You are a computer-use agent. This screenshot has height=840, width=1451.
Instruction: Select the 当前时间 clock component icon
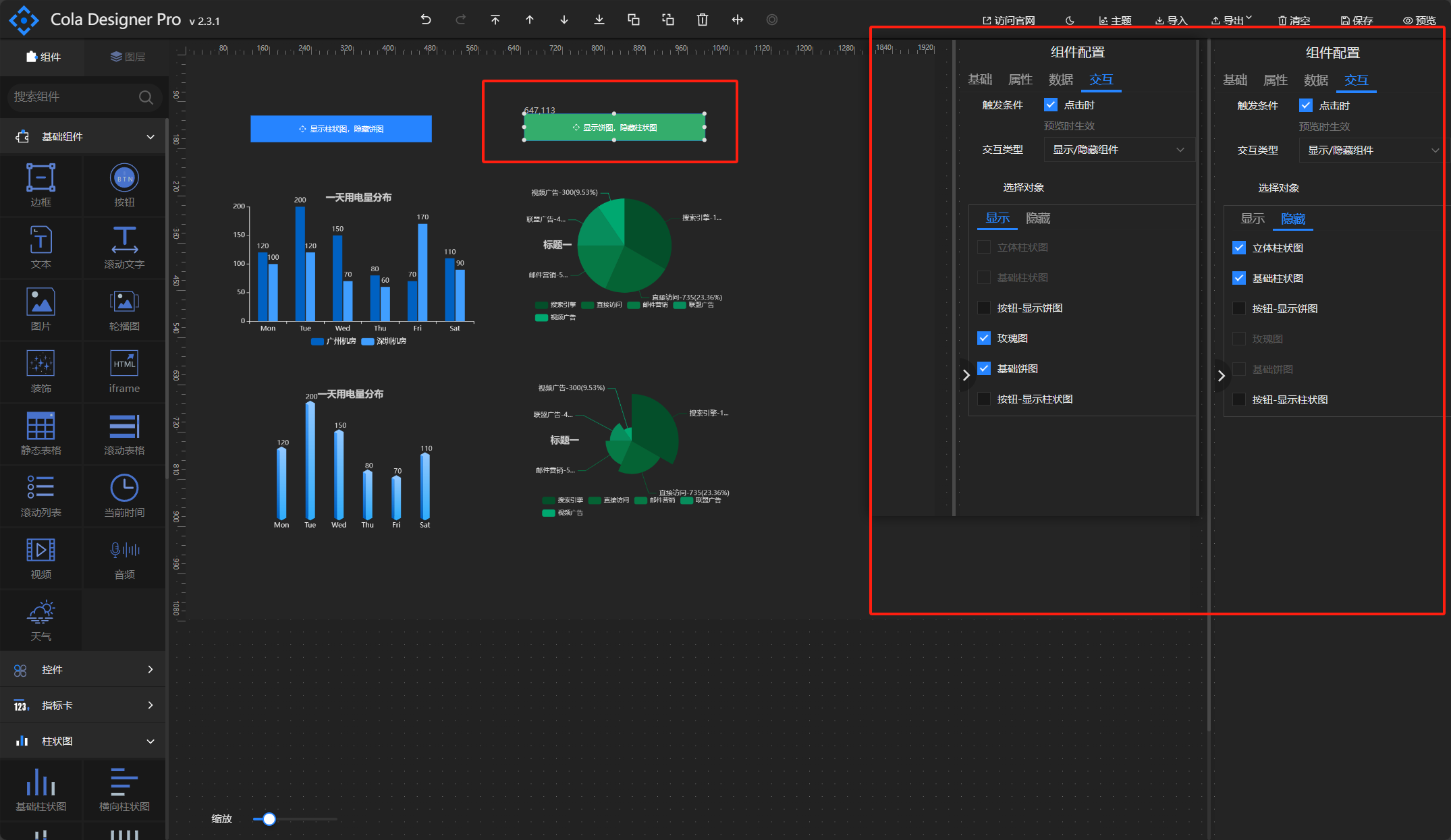tap(124, 488)
